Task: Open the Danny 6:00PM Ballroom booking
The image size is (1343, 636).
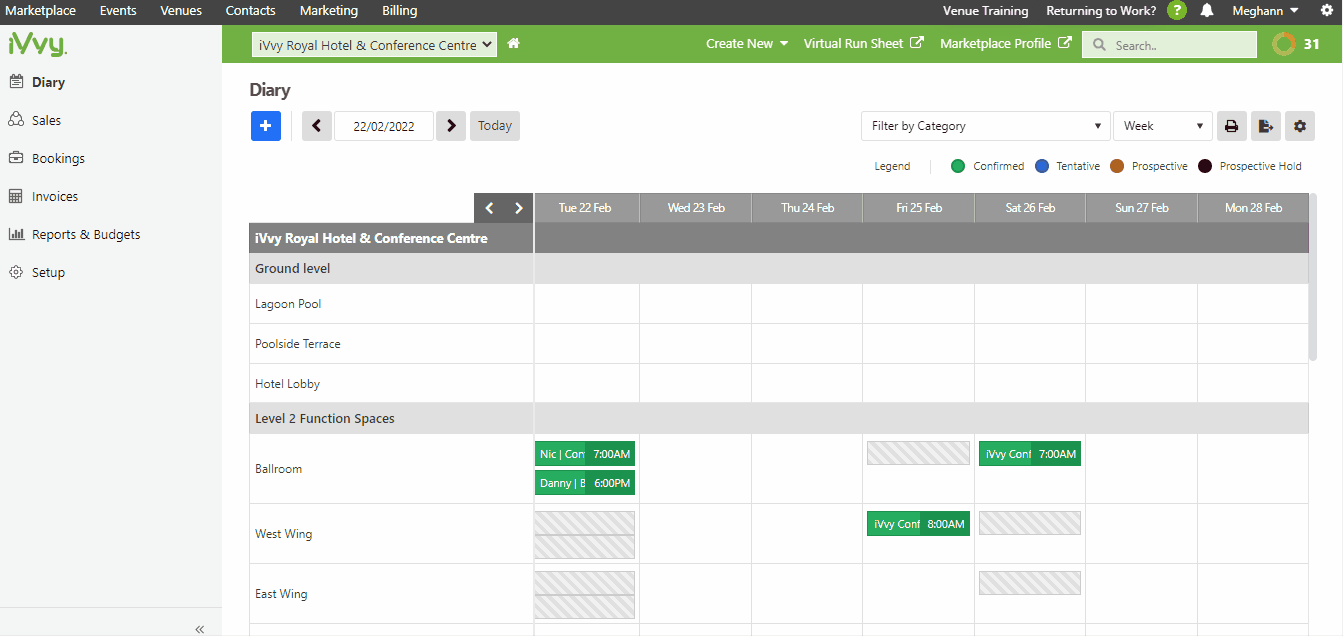Action: click(585, 483)
